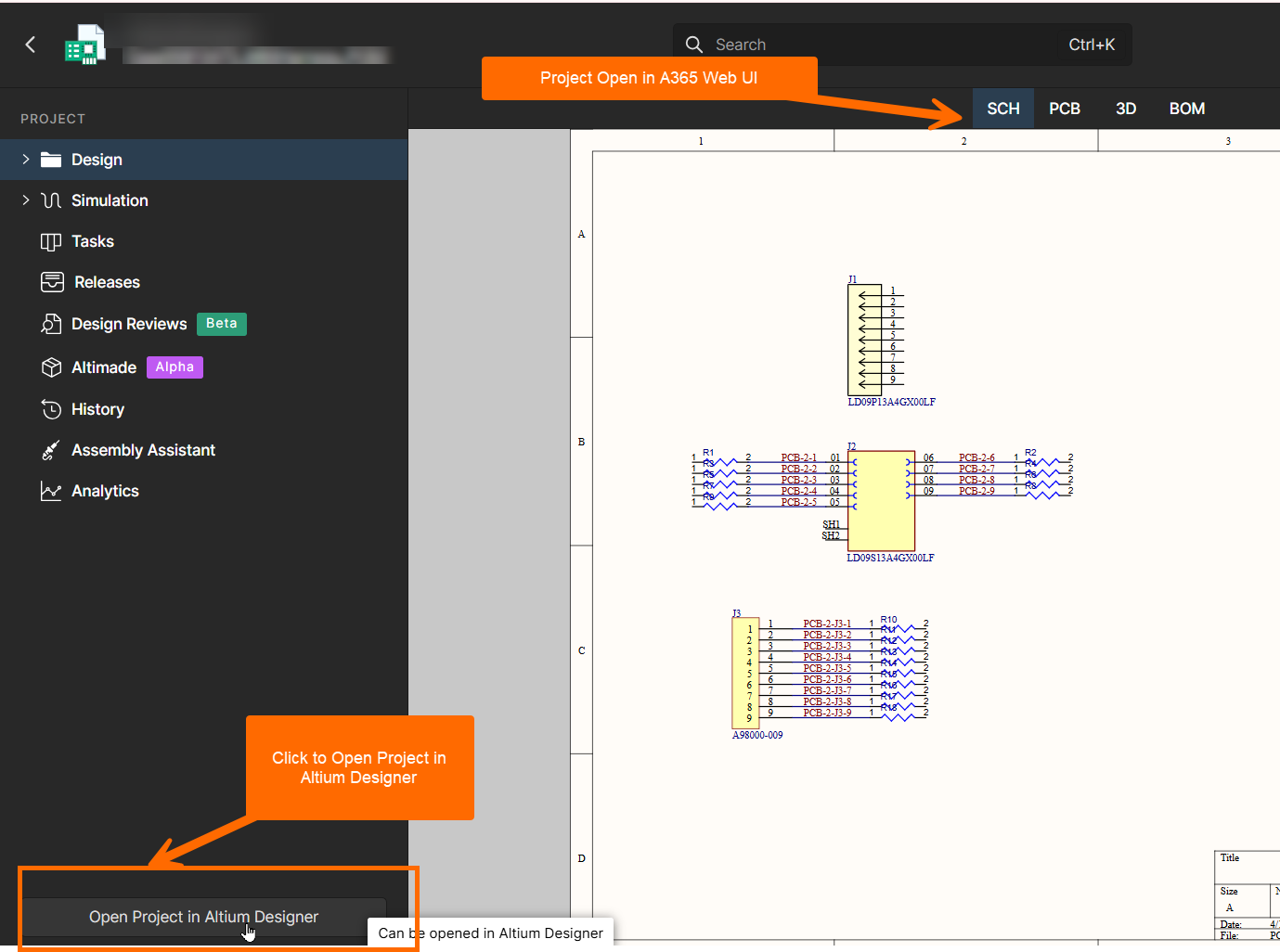
Task: Open the History section
Action: coord(97,409)
